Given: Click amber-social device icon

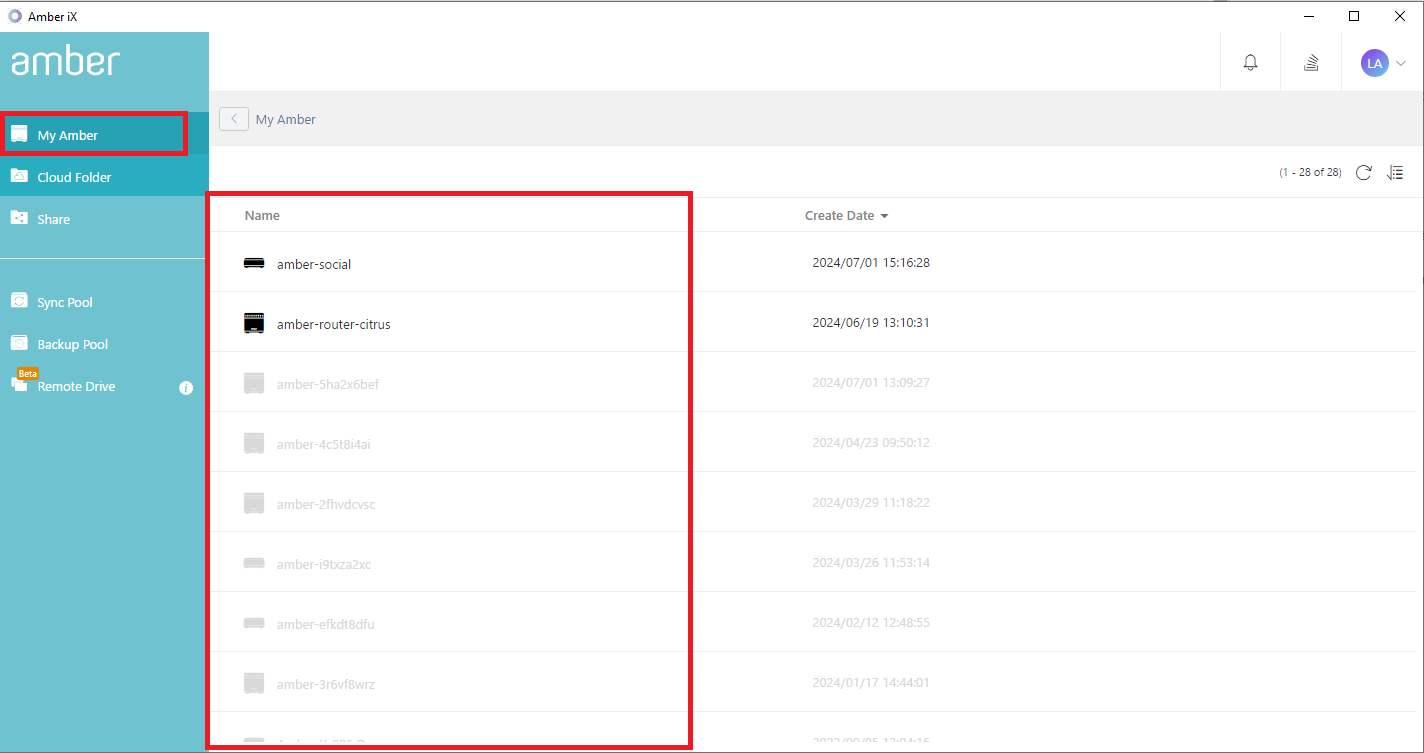Looking at the screenshot, I should [x=254, y=263].
